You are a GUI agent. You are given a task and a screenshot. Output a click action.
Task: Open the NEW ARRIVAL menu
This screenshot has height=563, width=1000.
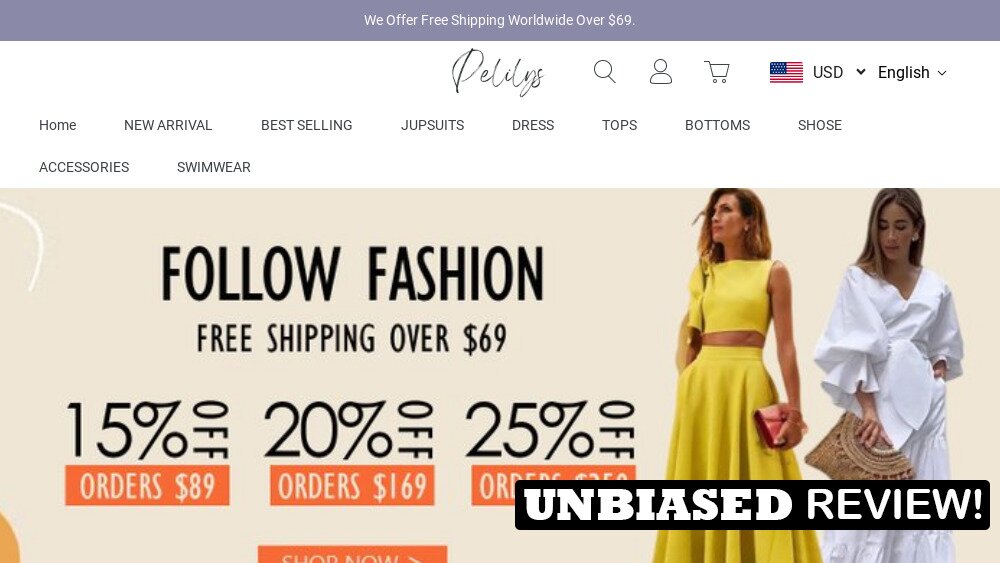click(x=168, y=125)
